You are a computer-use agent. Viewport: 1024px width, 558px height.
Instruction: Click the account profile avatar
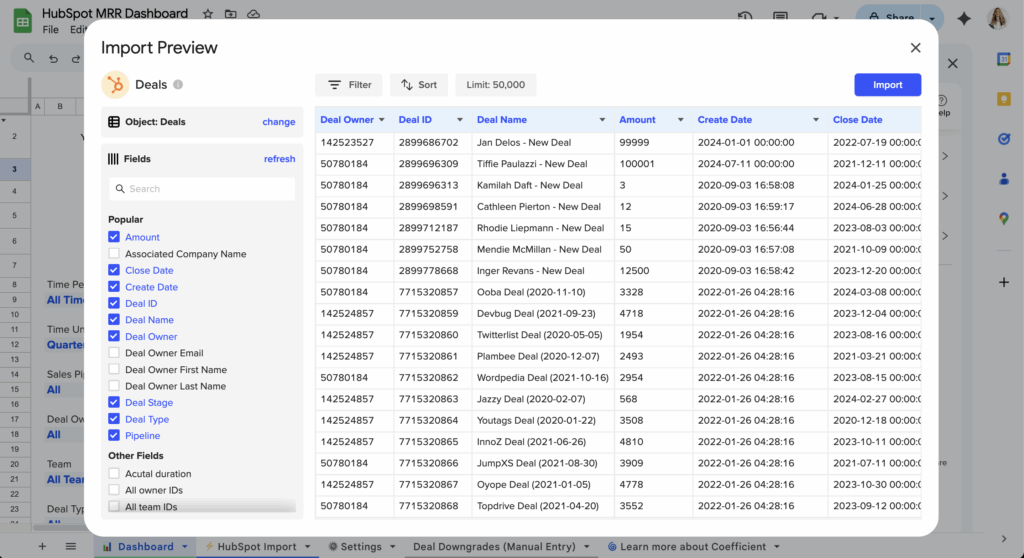pyautogui.click(x=997, y=18)
